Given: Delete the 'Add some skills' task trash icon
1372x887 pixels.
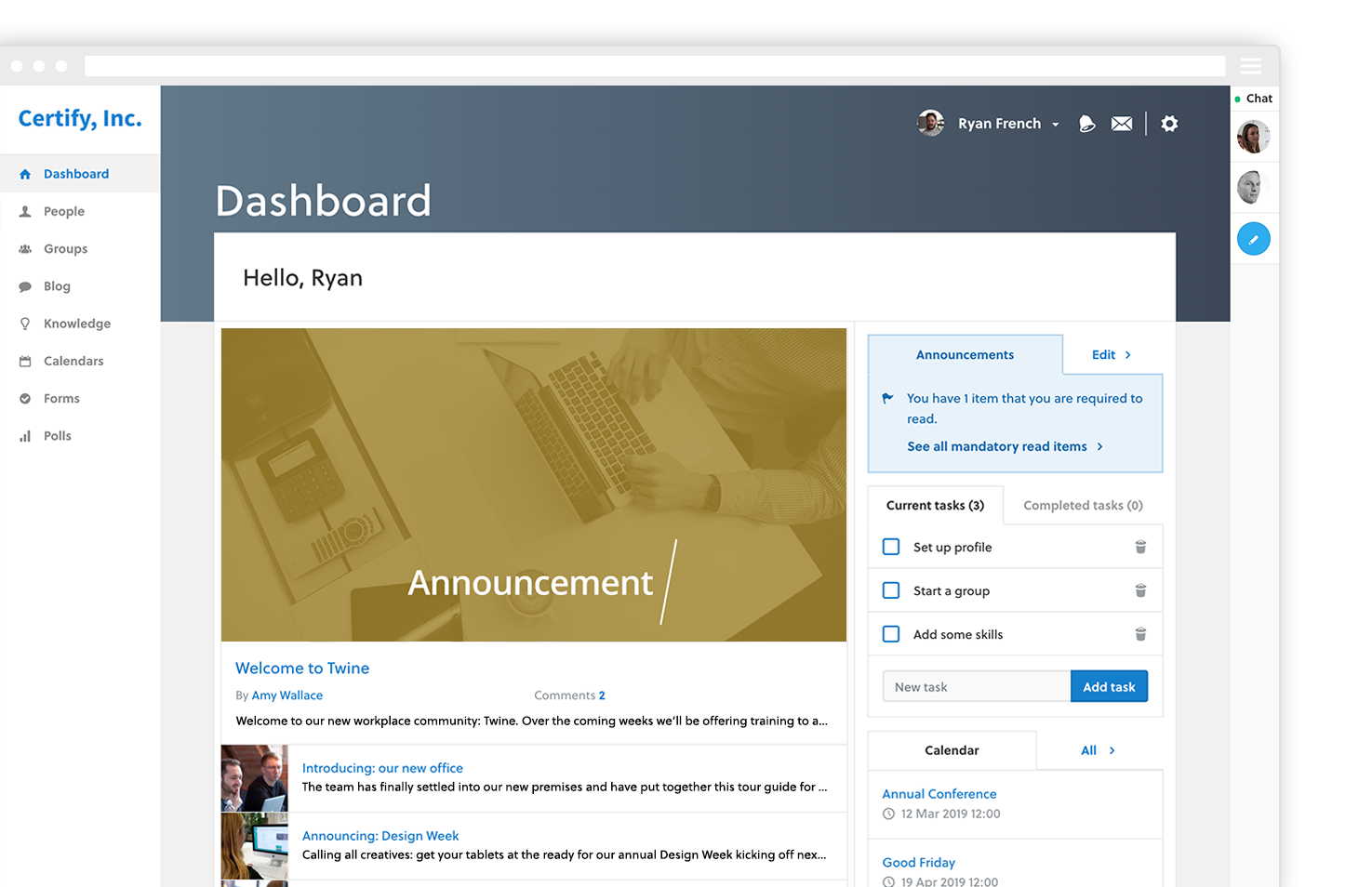Looking at the screenshot, I should (1140, 634).
